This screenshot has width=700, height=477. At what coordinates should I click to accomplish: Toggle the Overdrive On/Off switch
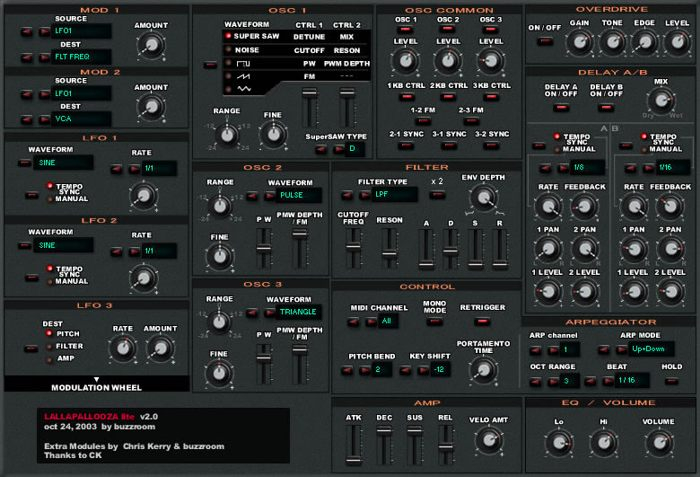tap(541, 43)
